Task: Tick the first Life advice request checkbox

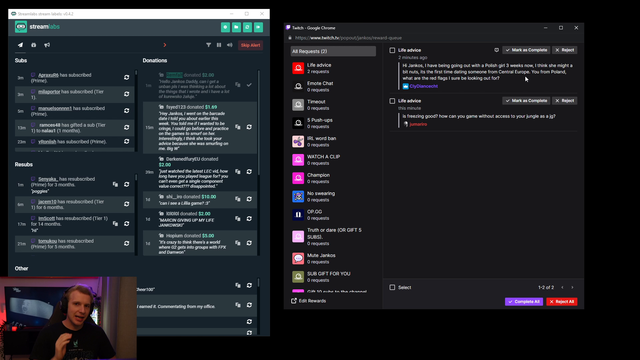Action: pyautogui.click(x=392, y=50)
